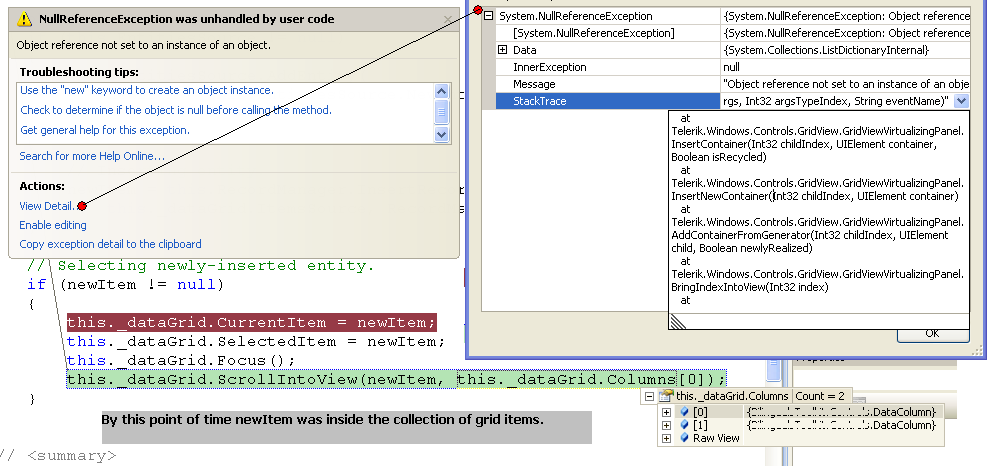
Task: Click the ScrollIntoView code statement
Action: 396,379
